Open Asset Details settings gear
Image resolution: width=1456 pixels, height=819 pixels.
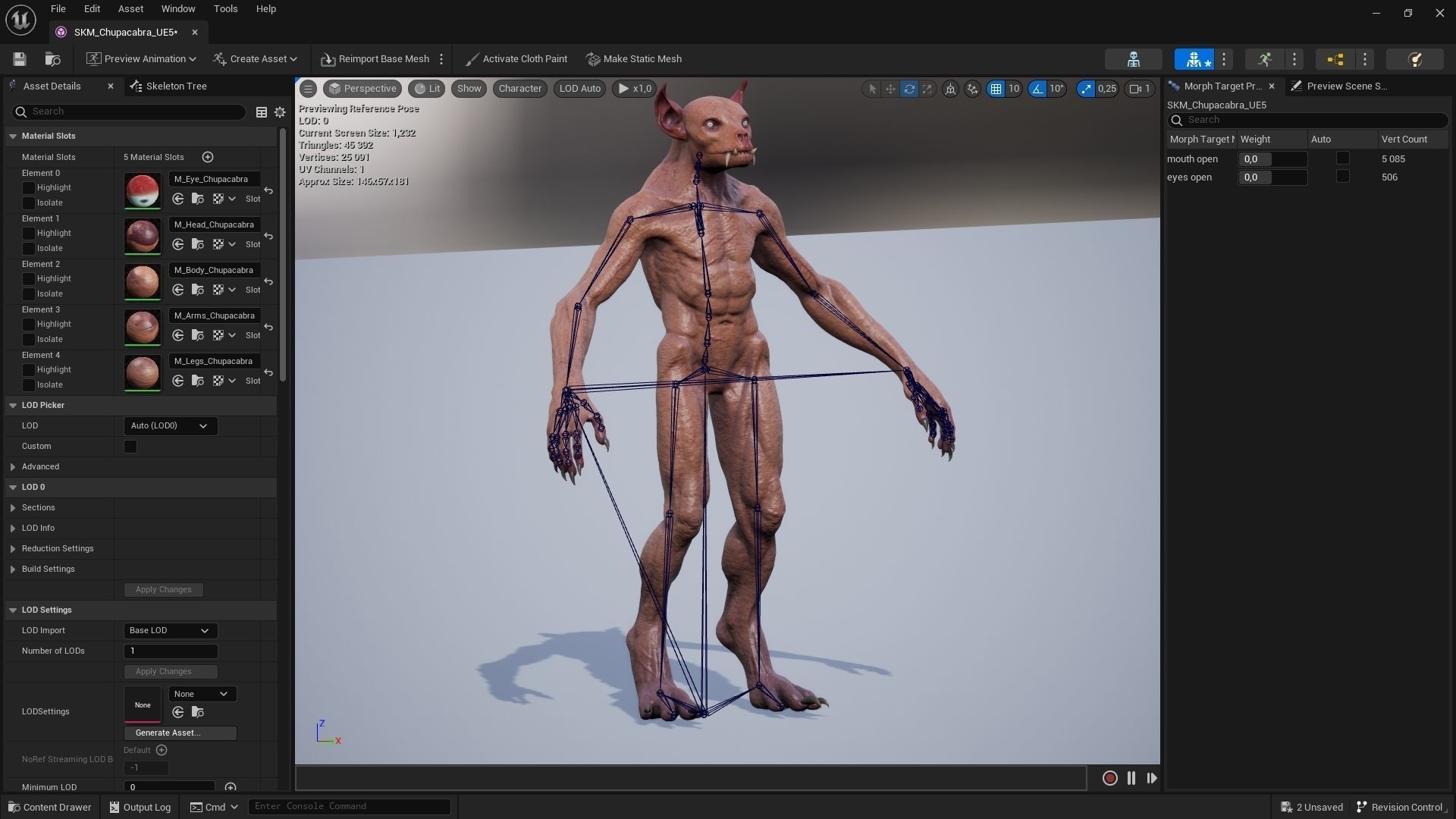(280, 112)
